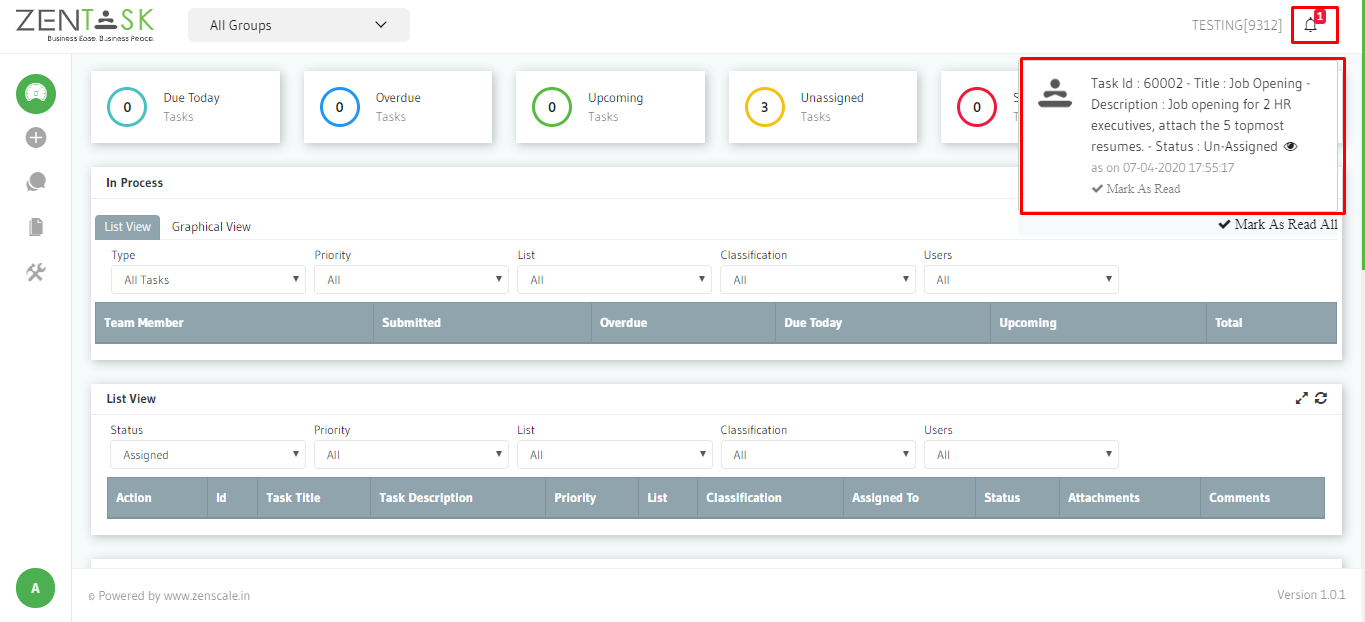
Task: Click the Due Today count circle
Action: 127,107
